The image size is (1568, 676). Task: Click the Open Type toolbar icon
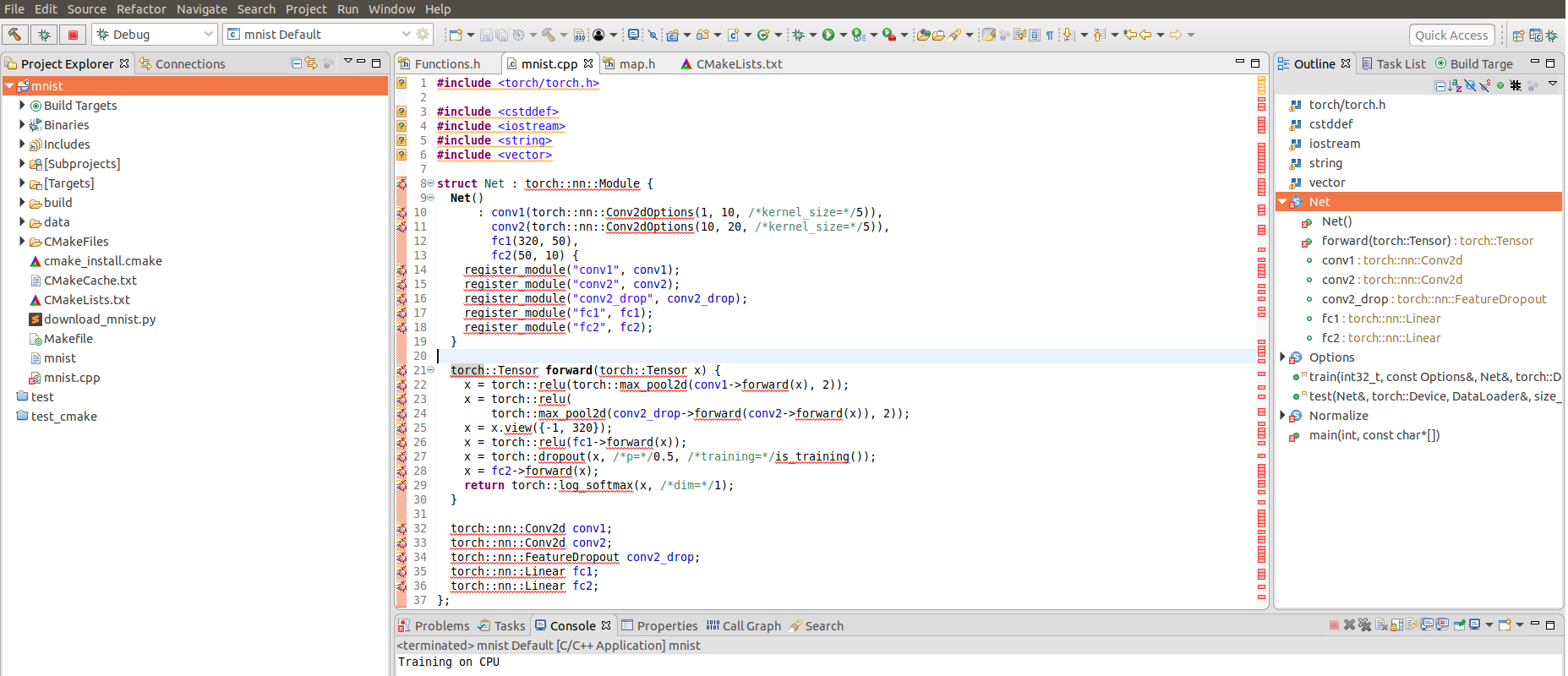924,35
